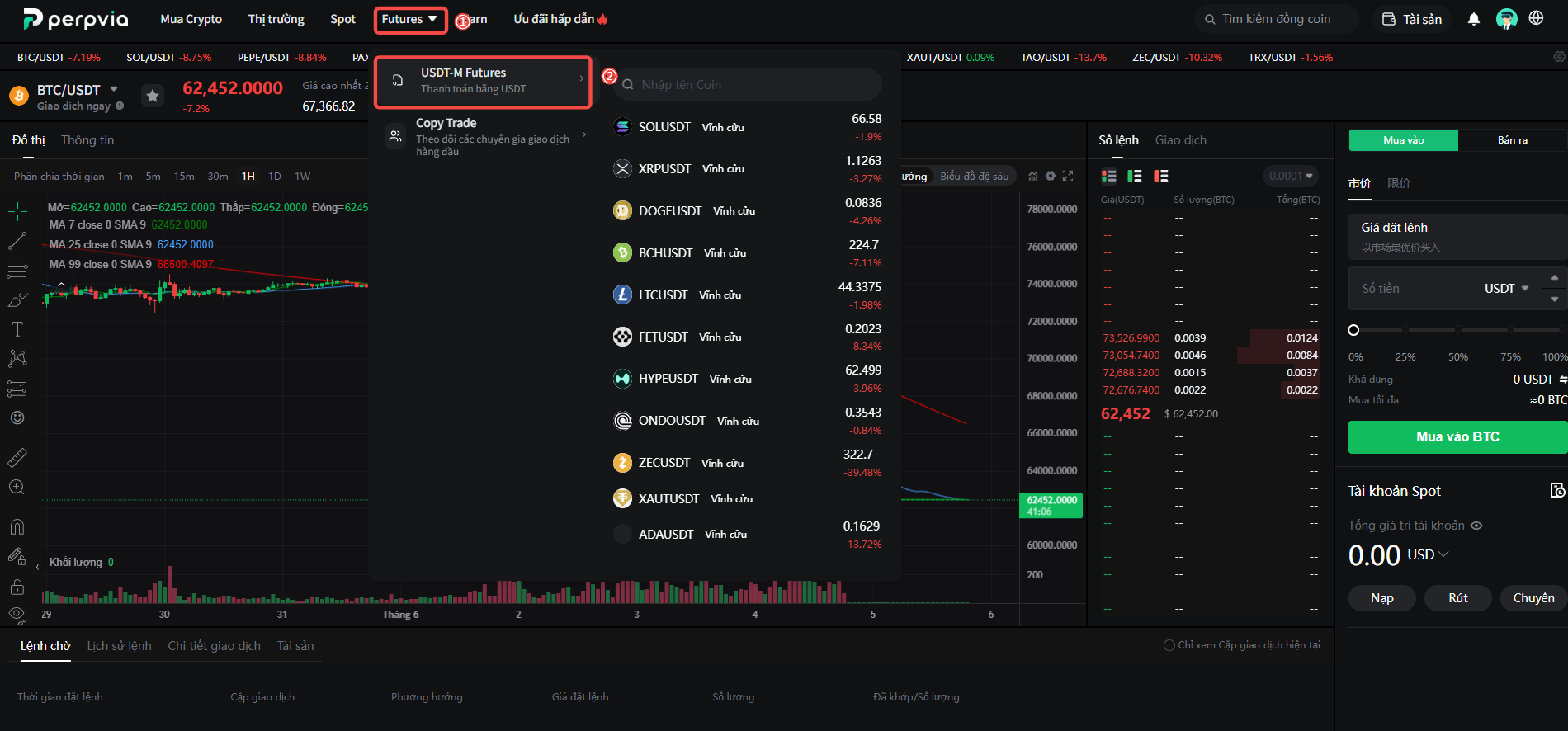Screen dimensions: 1568x731
Task: Add BTC/USDT to favorites star
Action: tap(153, 97)
